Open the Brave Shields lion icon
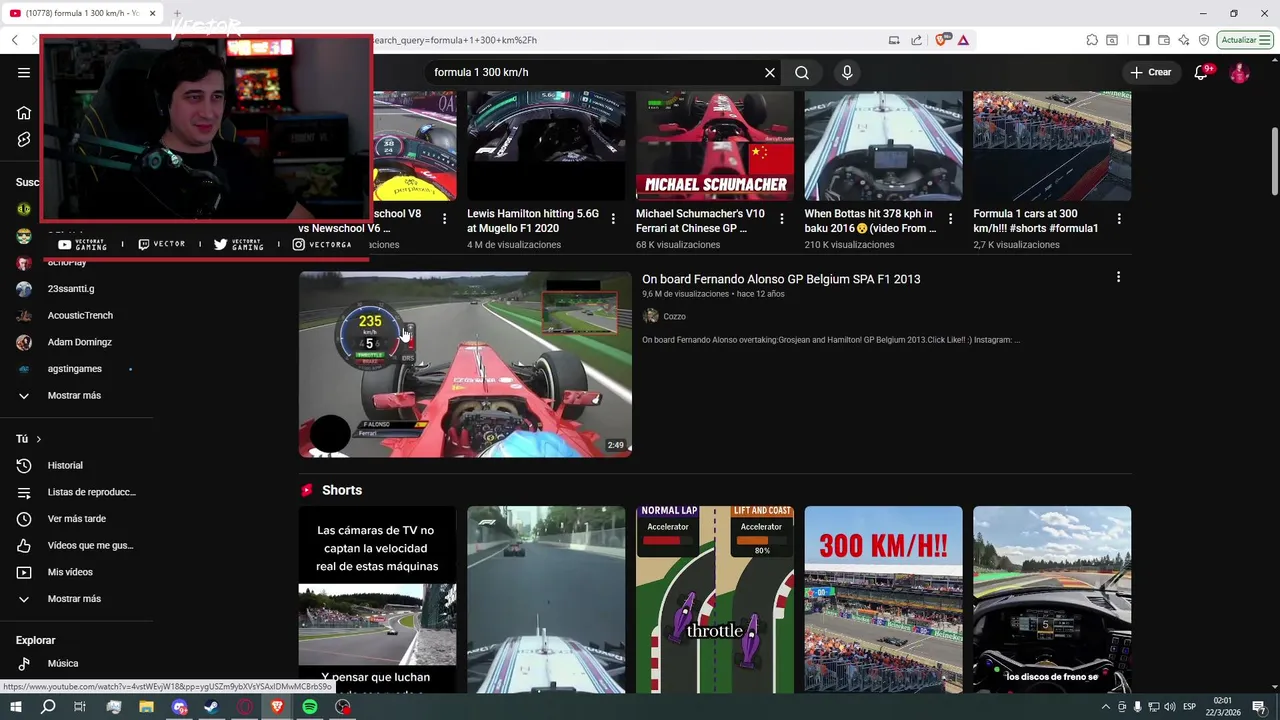Image resolution: width=1280 pixels, height=720 pixels. pyautogui.click(x=941, y=40)
